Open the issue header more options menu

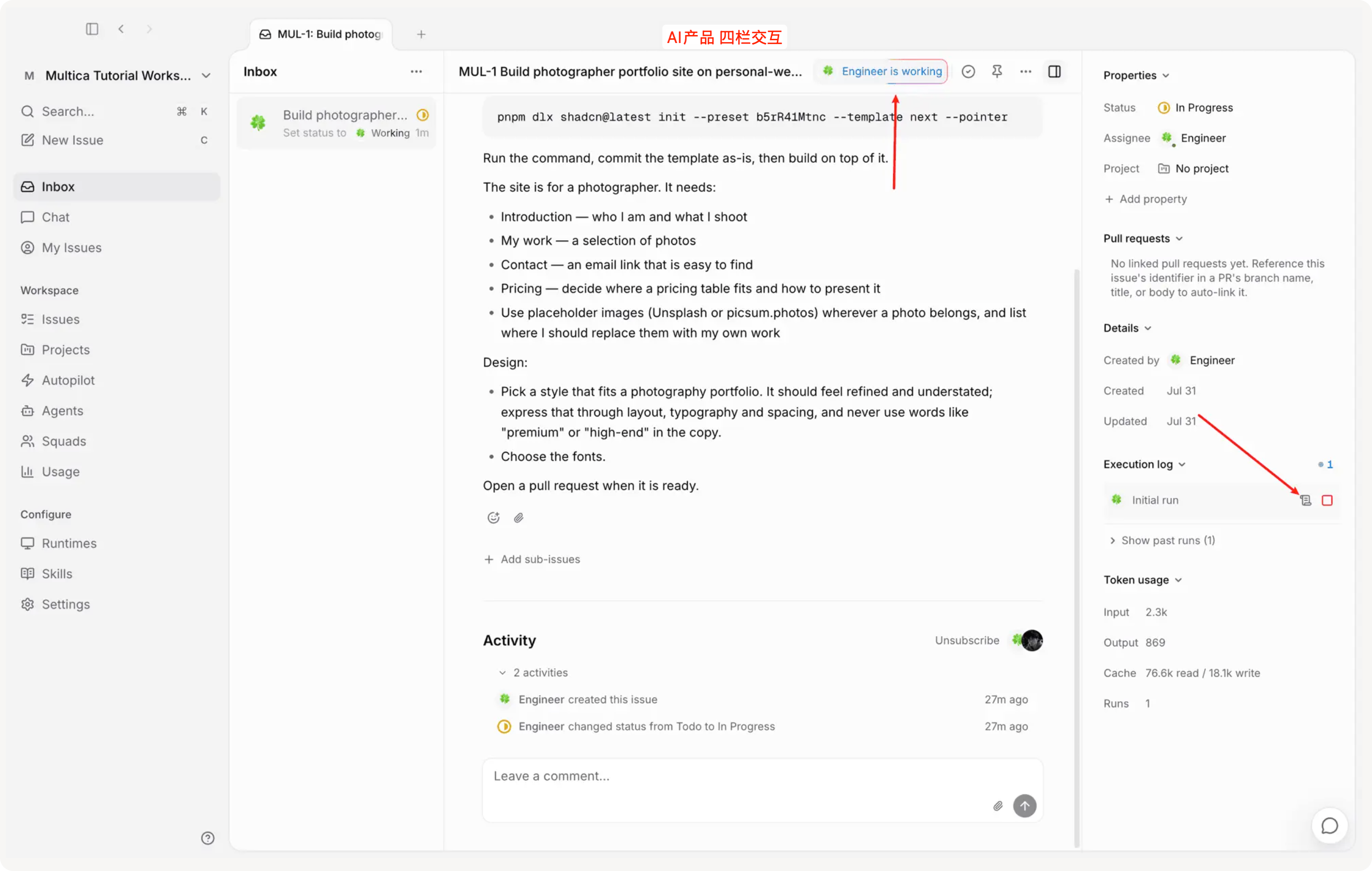[x=1026, y=71]
